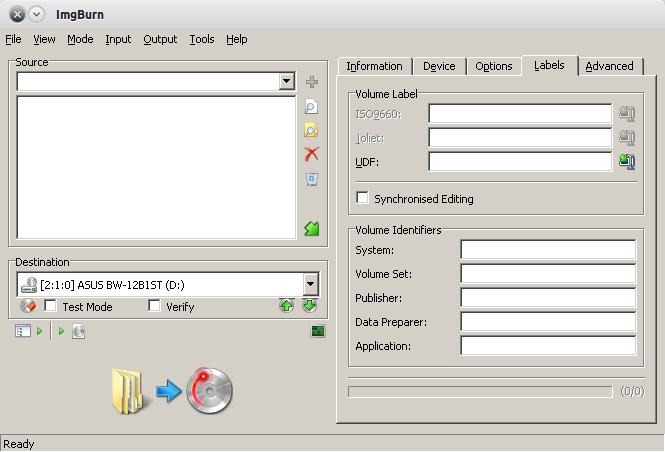
Task: Click the Publisher input field
Action: [548, 298]
